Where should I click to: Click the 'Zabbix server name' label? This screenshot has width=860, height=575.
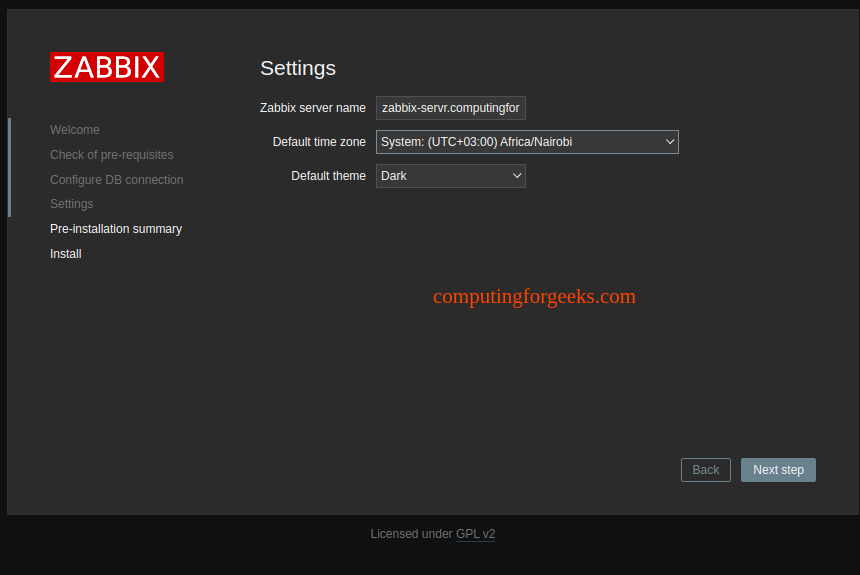[x=313, y=108]
